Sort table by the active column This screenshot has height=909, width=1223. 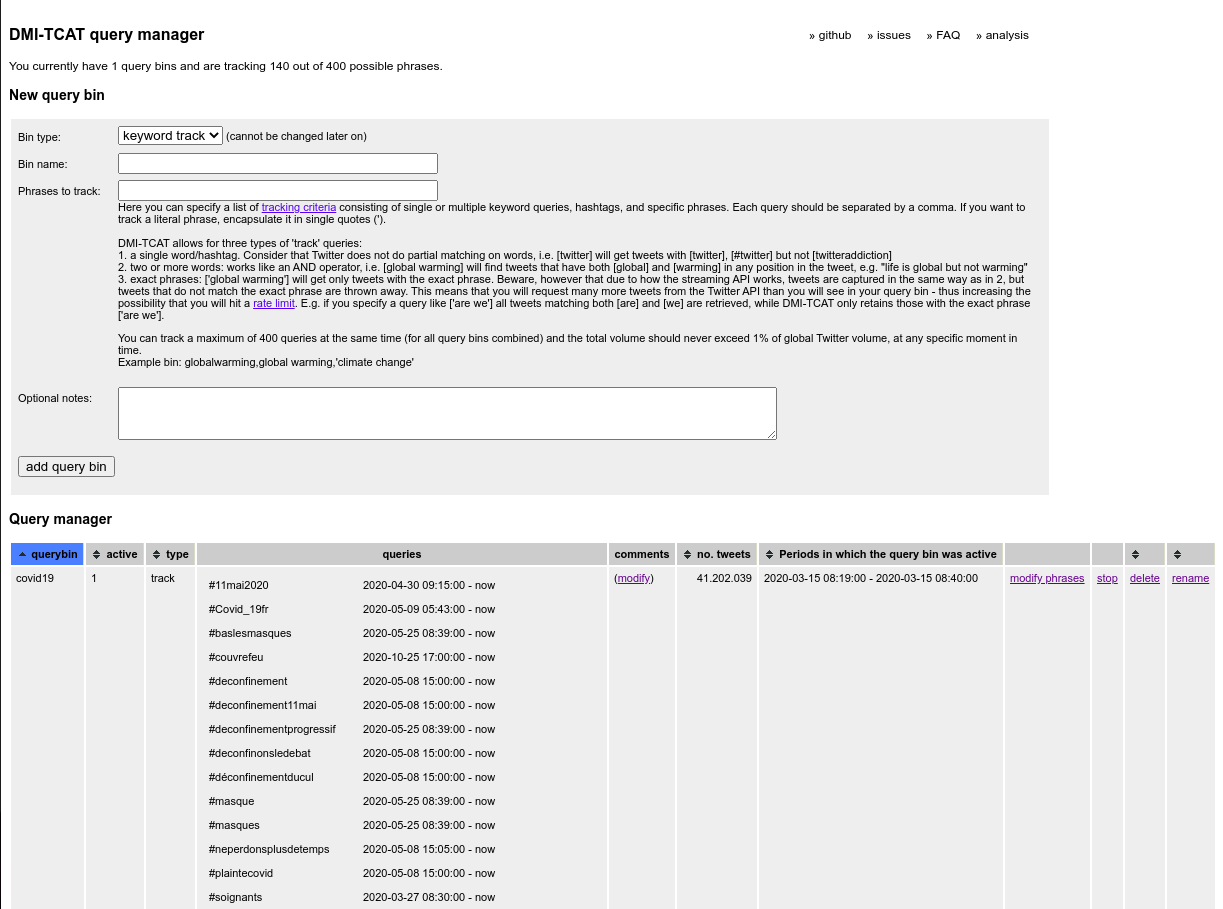pos(115,554)
